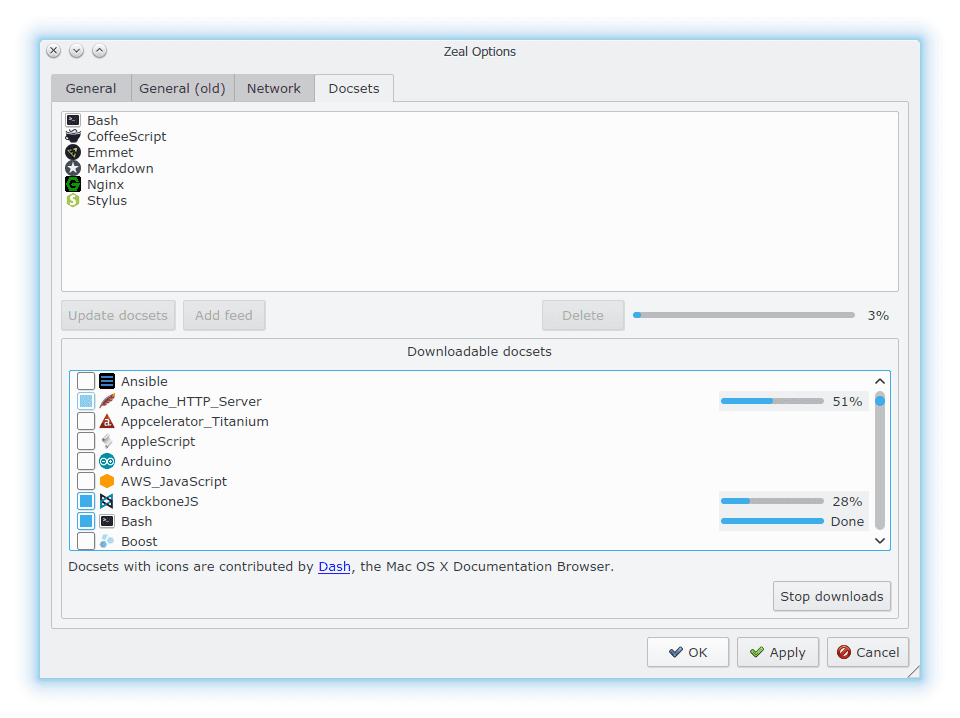The image size is (960, 718).
Task: Open the General (old) tab
Action: point(182,88)
